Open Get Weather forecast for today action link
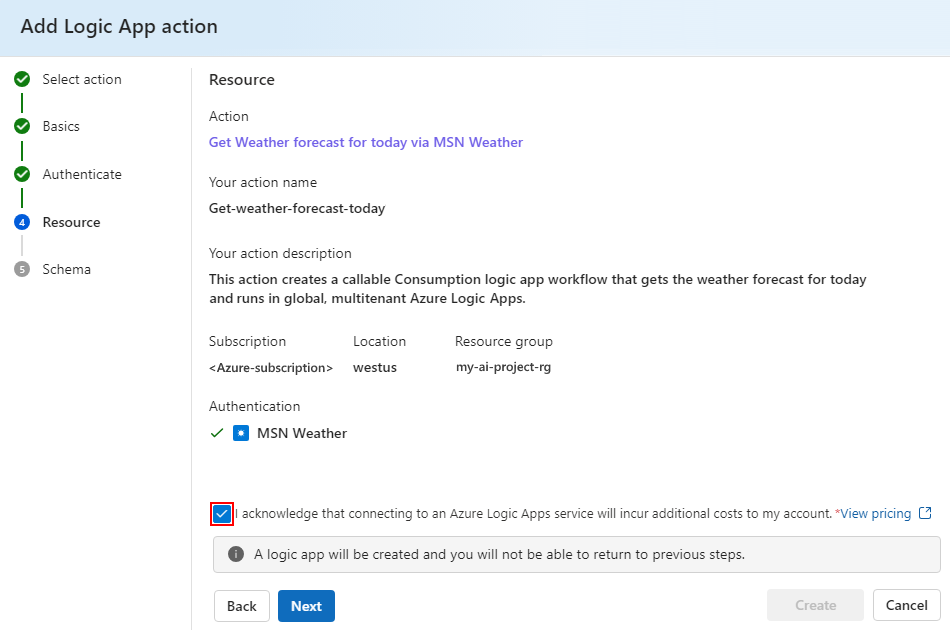 pos(366,142)
